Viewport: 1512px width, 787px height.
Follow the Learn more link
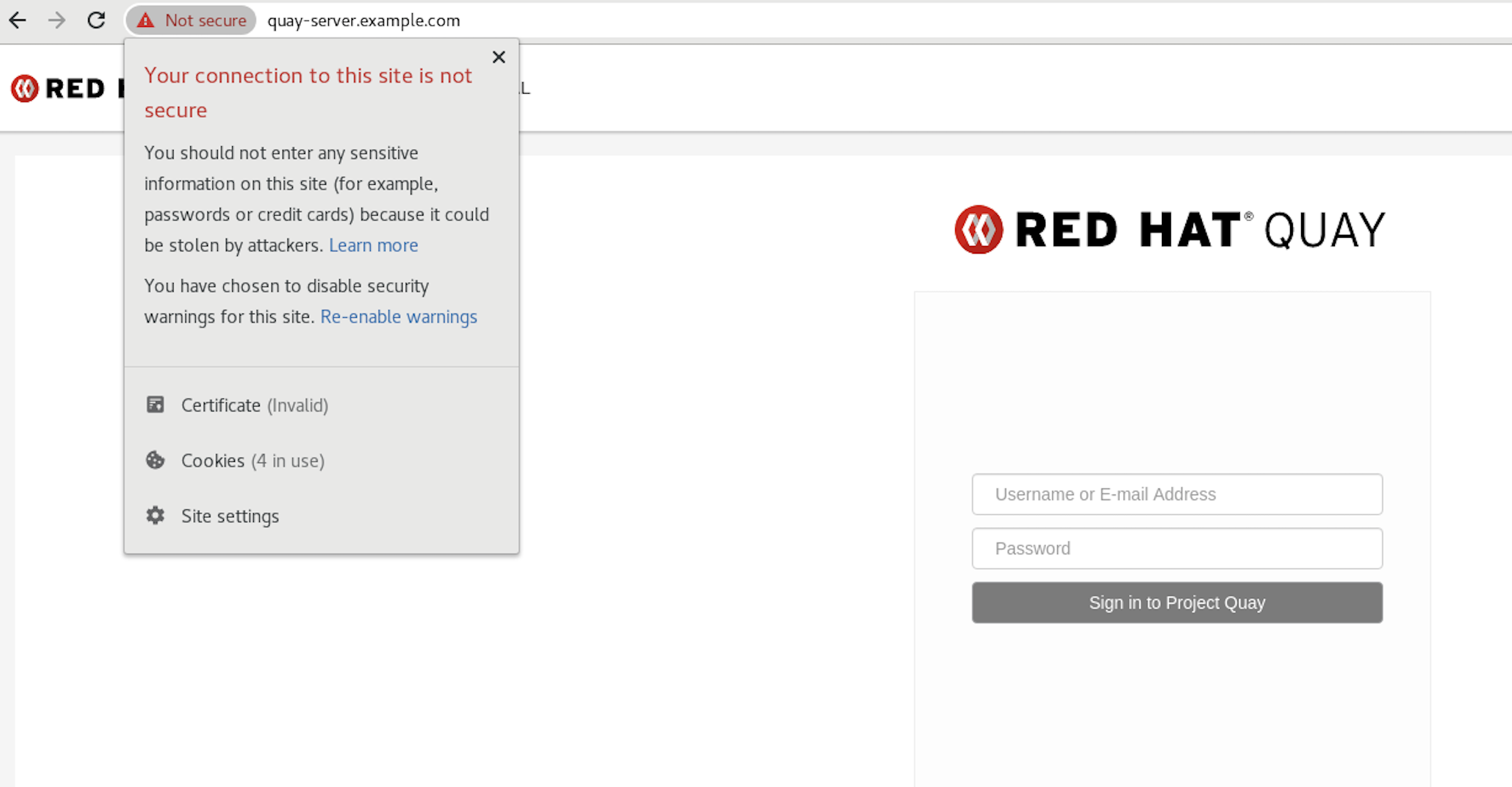pyautogui.click(x=373, y=245)
